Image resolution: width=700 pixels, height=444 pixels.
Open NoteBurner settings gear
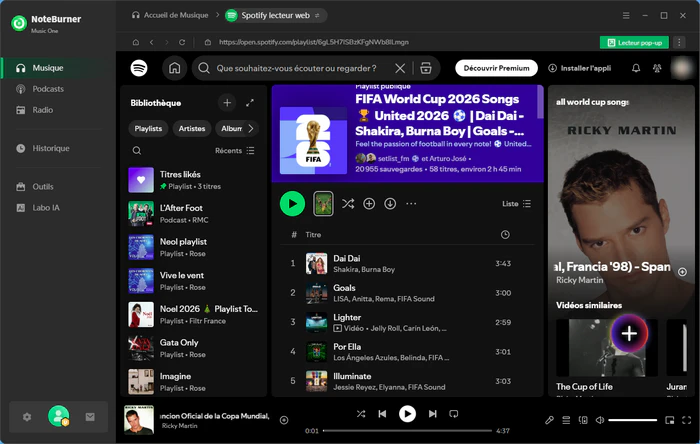tap(27, 417)
